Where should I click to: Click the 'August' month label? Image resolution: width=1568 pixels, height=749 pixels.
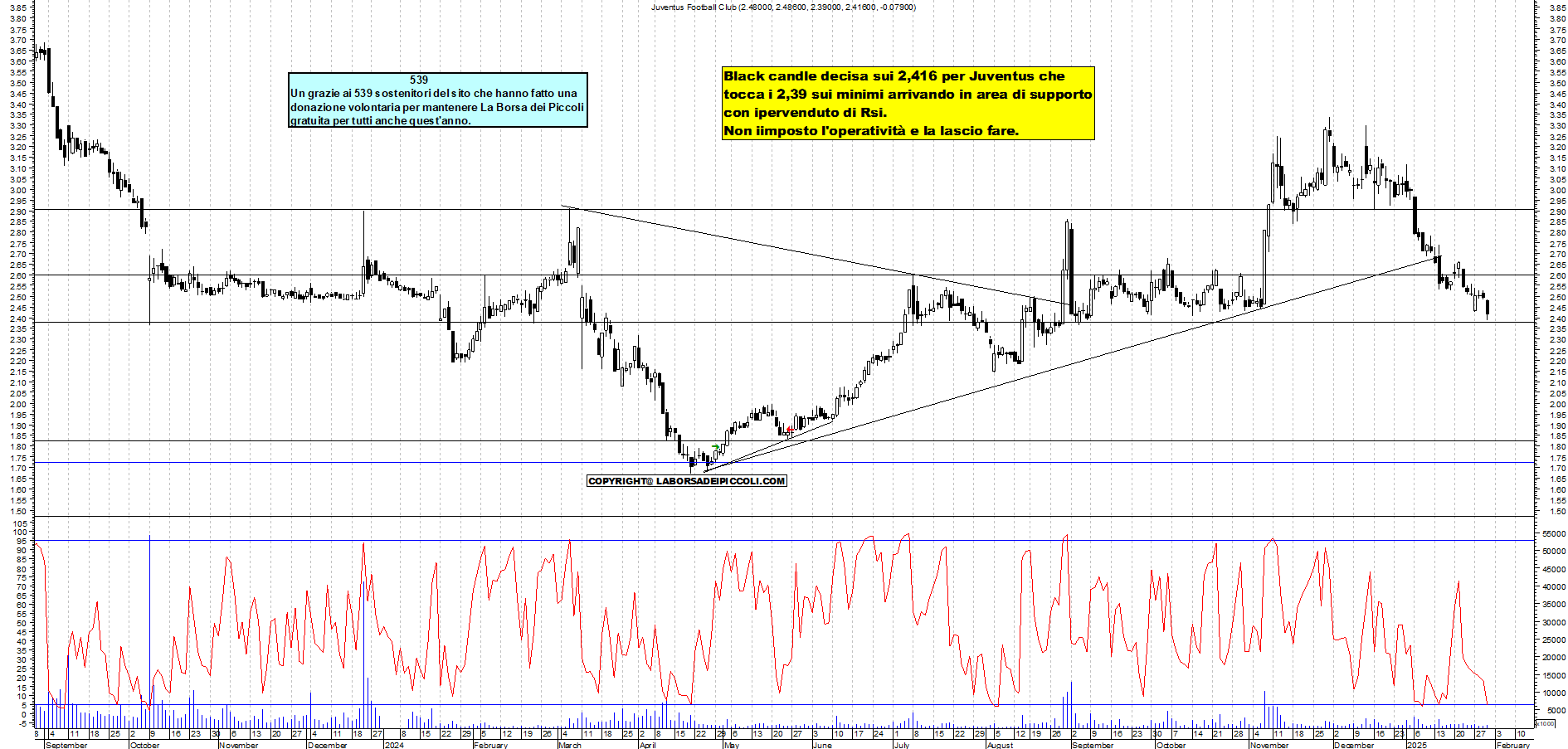[1001, 745]
